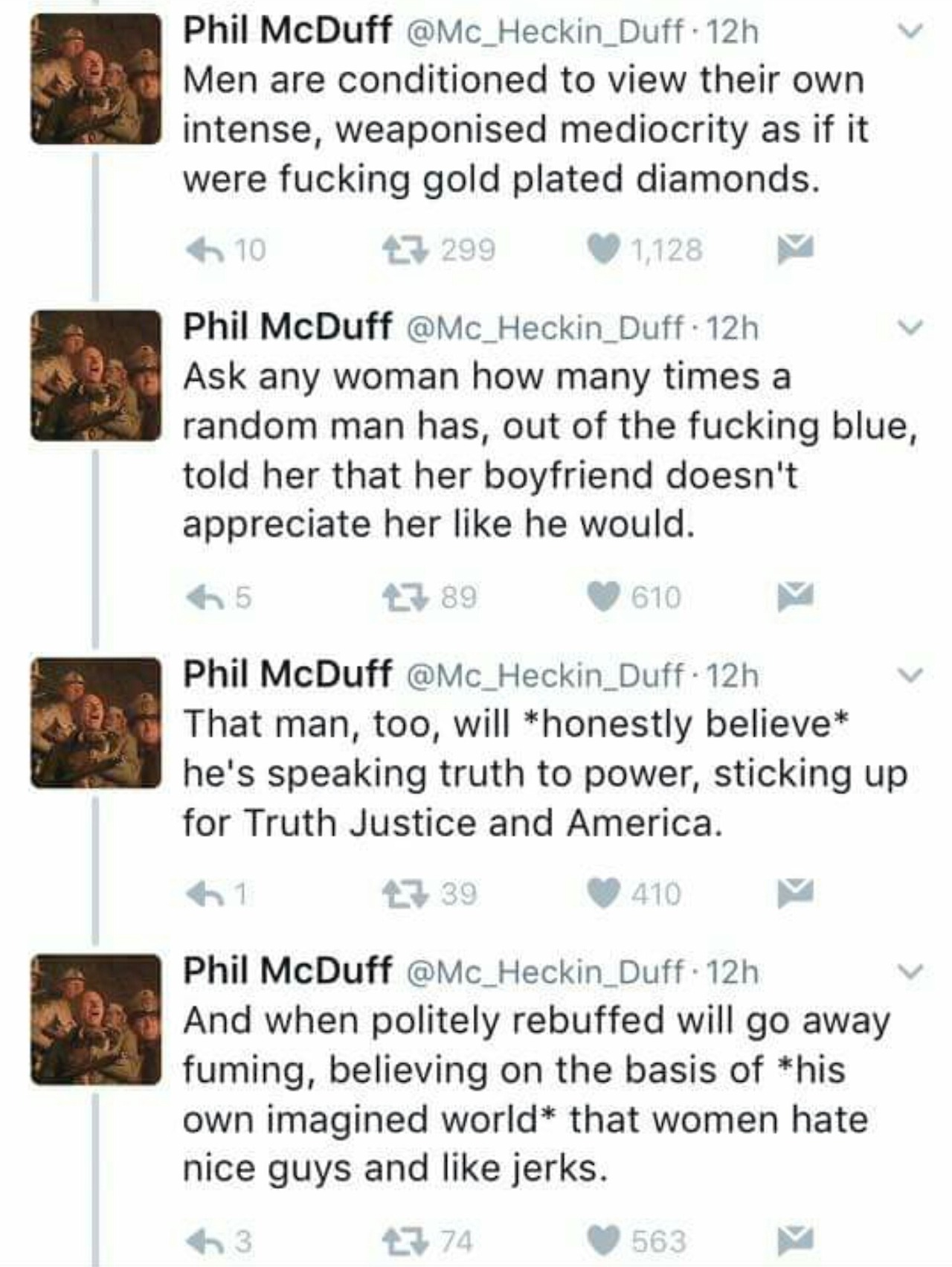The height and width of the screenshot is (1267, 952).
Task: Like the tweet with 610 likes
Action: [x=604, y=597]
